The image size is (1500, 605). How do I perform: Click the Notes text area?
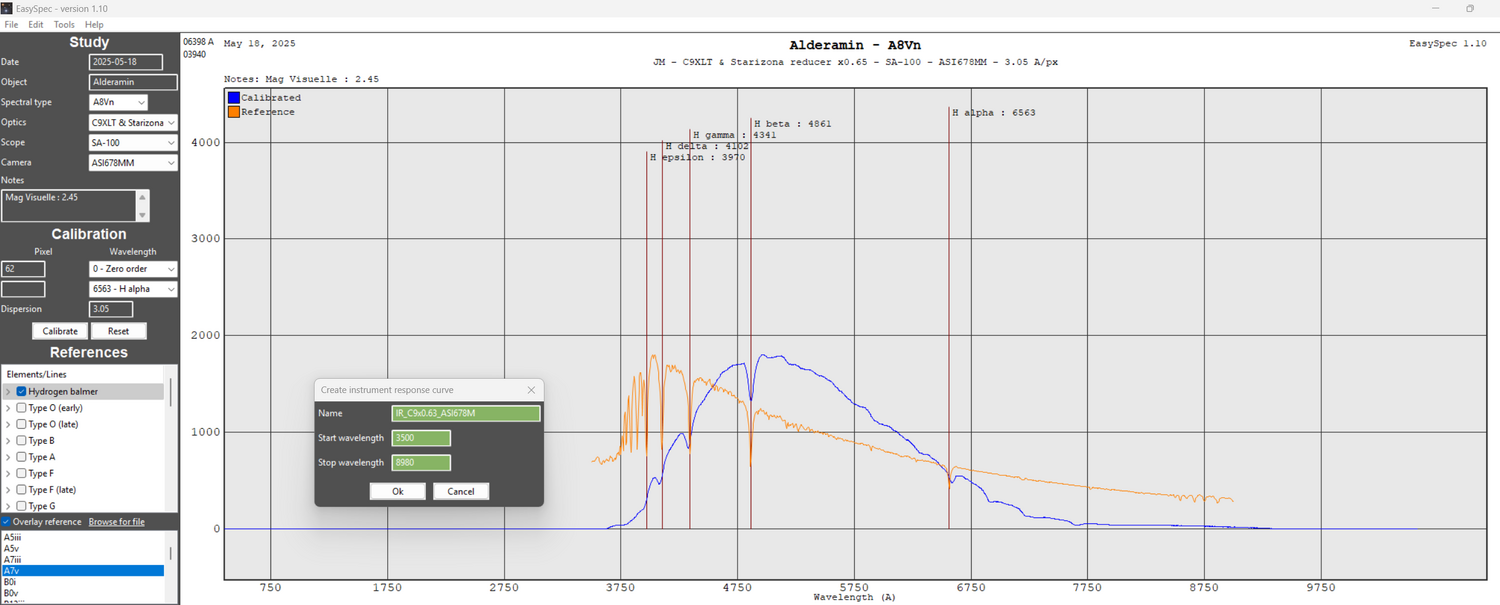tap(69, 205)
